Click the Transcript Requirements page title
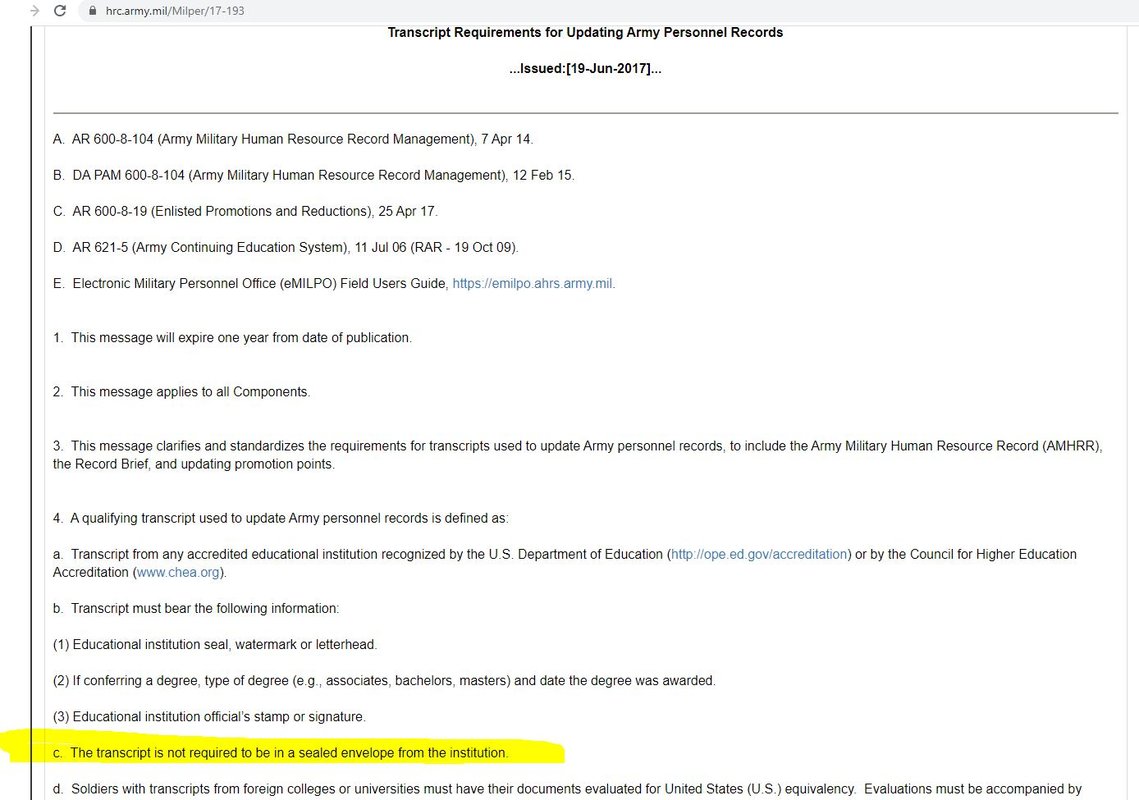Viewport: 1139px width, 800px height. point(585,33)
